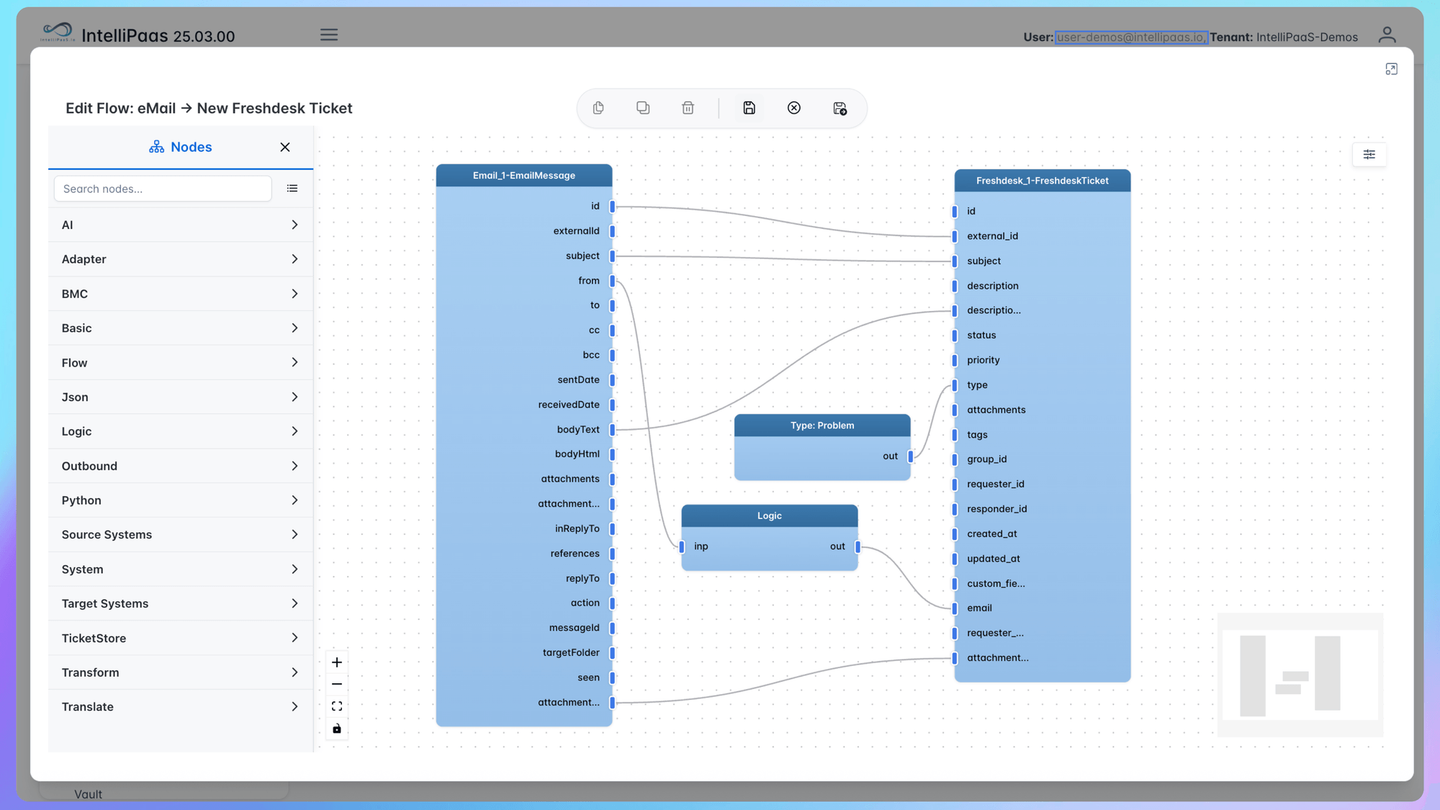Image resolution: width=1440 pixels, height=810 pixels.
Task: Toggle the node list view icon
Action: pyautogui.click(x=292, y=189)
